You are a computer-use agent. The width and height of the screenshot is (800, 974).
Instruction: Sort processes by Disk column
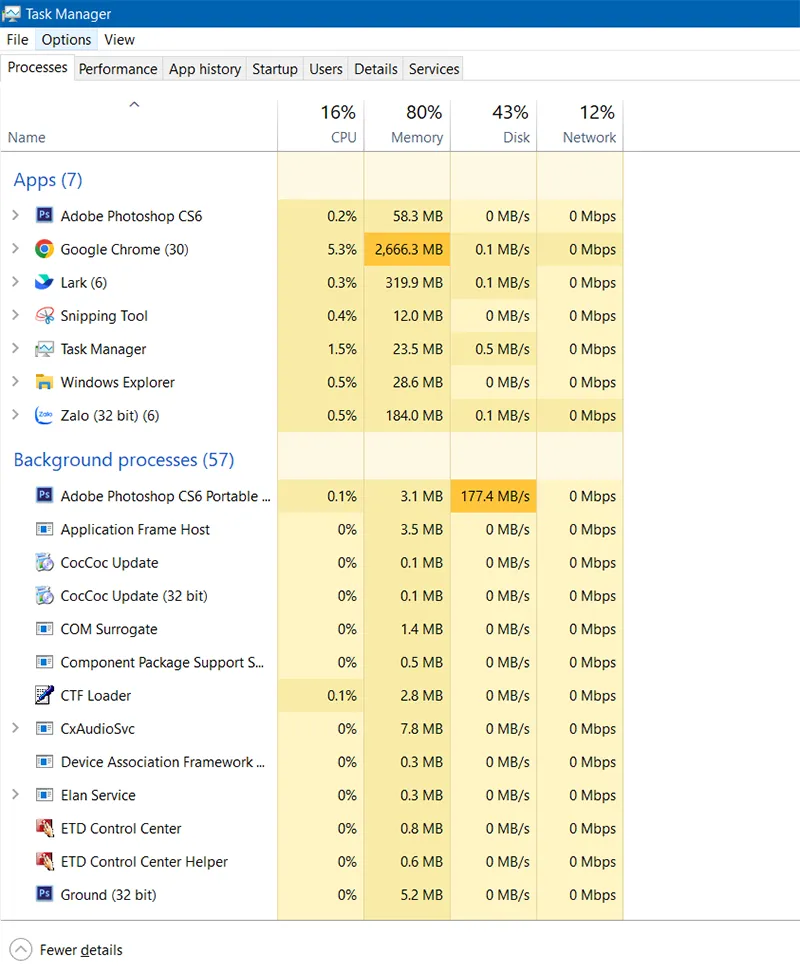(x=494, y=125)
